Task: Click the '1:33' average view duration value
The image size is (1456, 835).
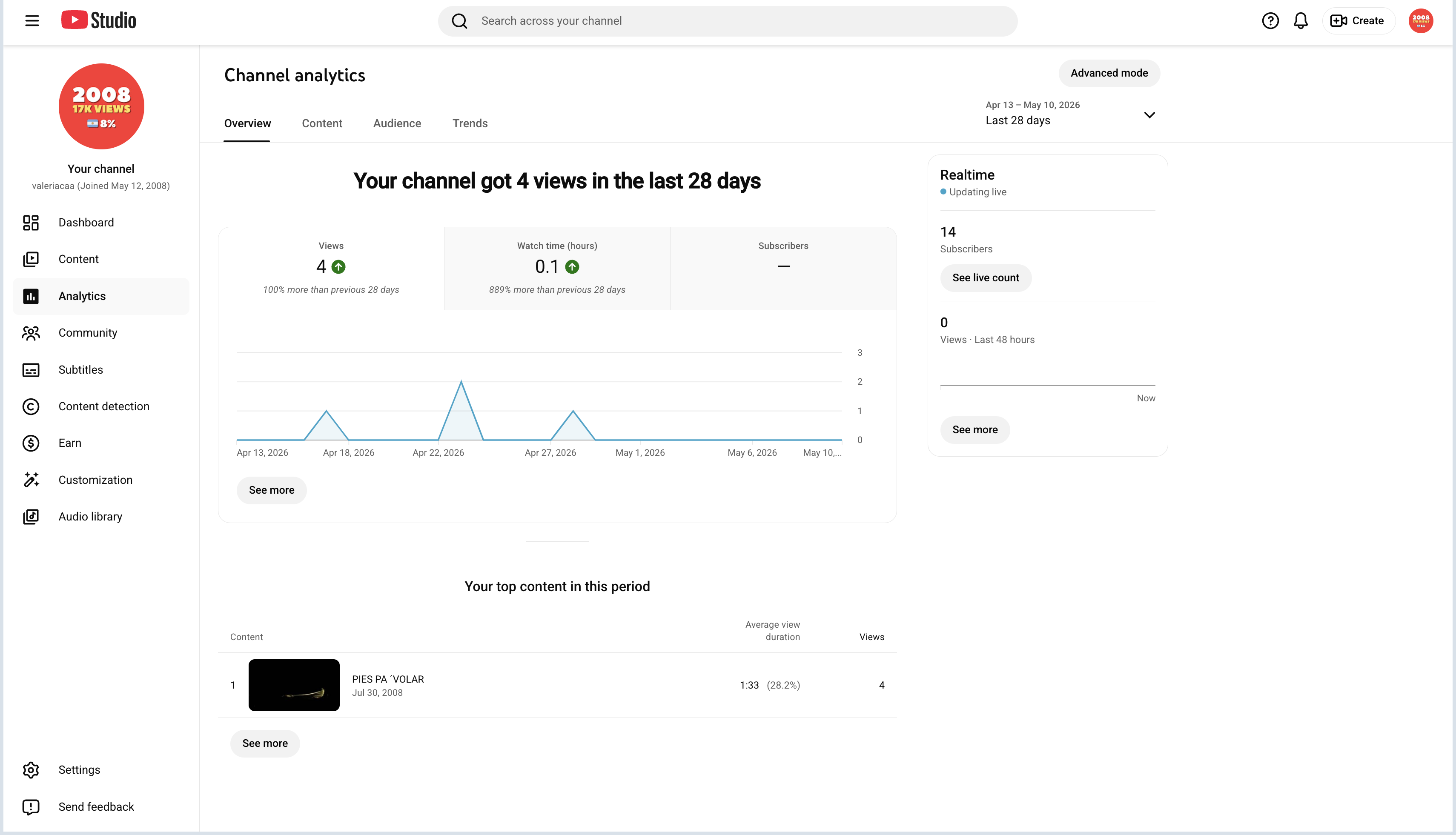Action: [x=749, y=685]
